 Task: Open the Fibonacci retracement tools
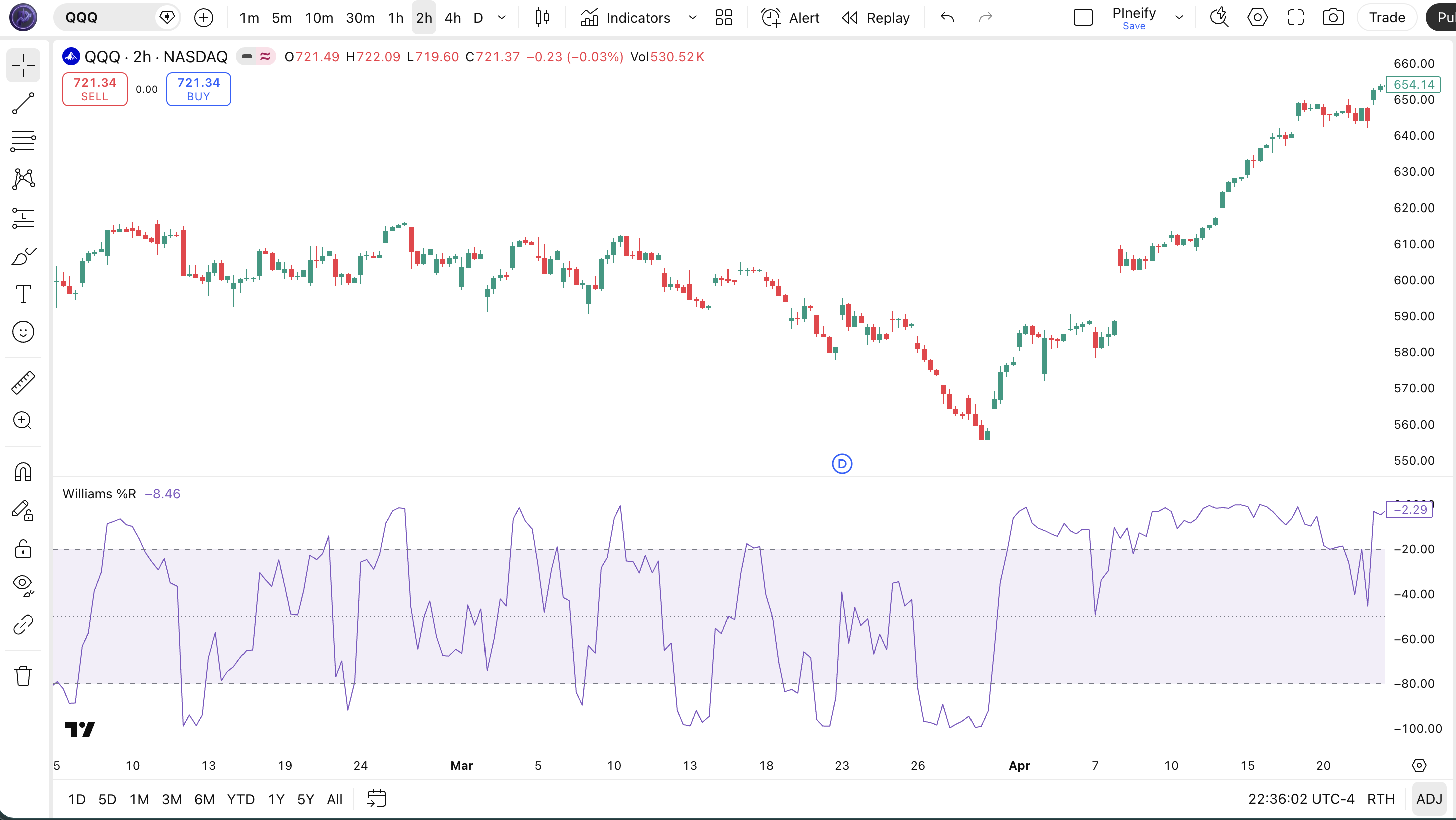coord(23,141)
